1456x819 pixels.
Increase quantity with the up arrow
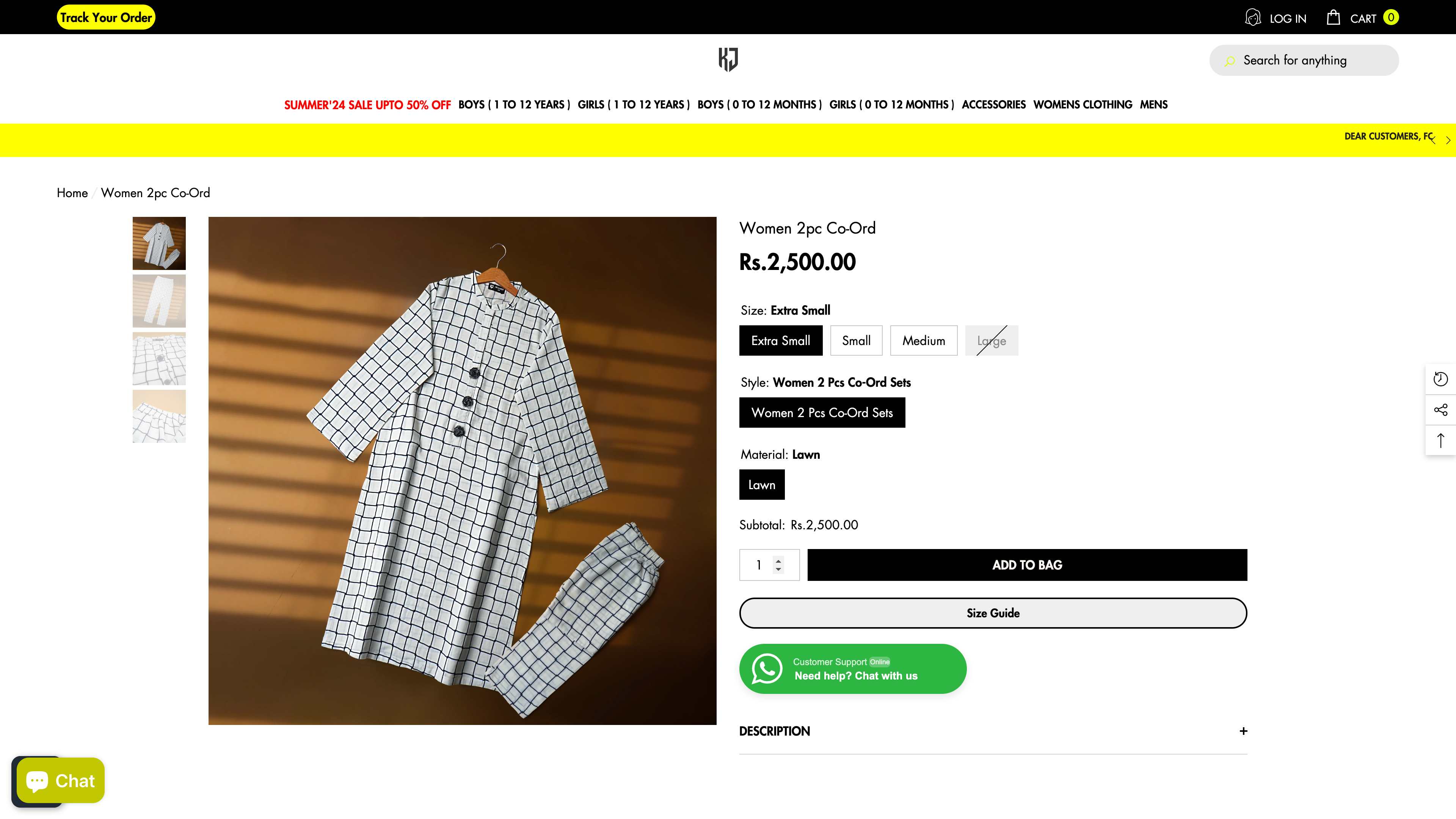[x=778, y=560]
